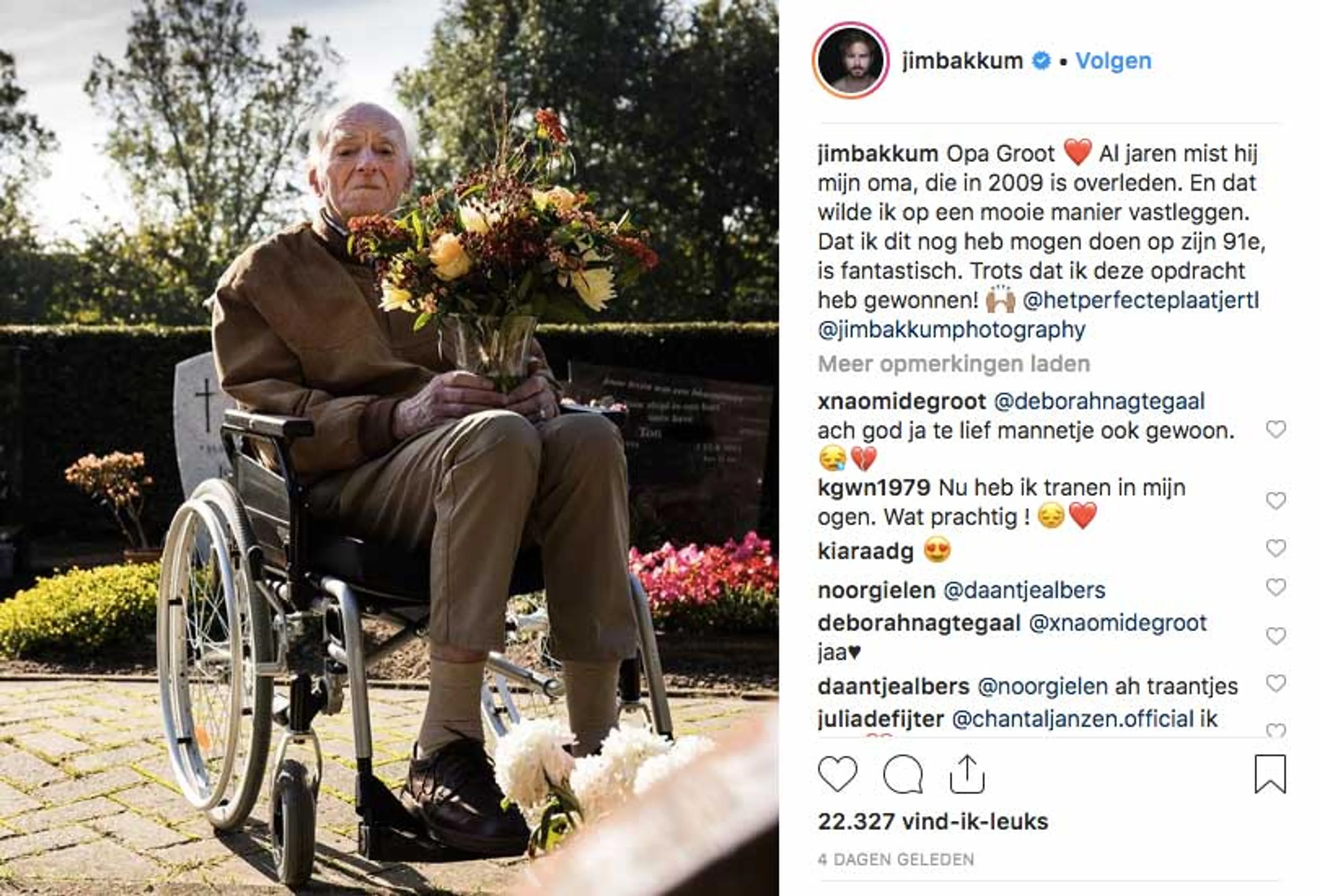The width and height of the screenshot is (1320, 896).
Task: Open the @hetperfecteplaatjertl mention link
Action: [x=1141, y=300]
